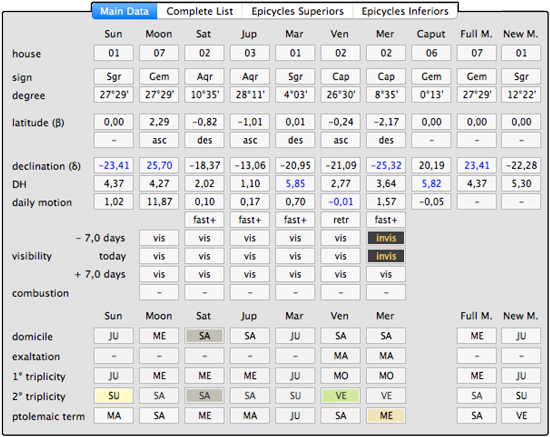Click the Mars DH value 5,85
550x437 pixels.
295,183
